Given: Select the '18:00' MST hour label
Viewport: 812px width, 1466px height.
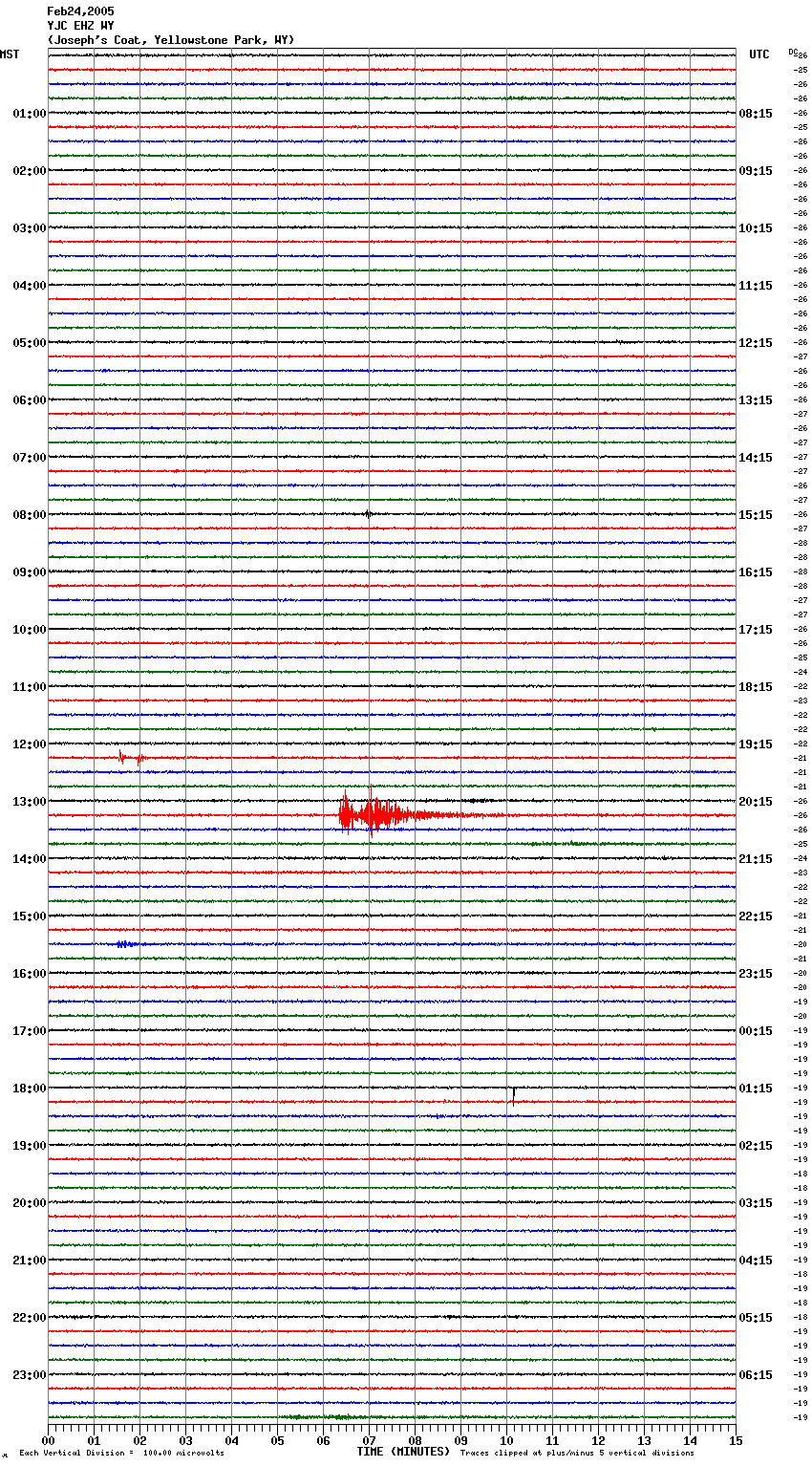Looking at the screenshot, I should point(30,1089).
